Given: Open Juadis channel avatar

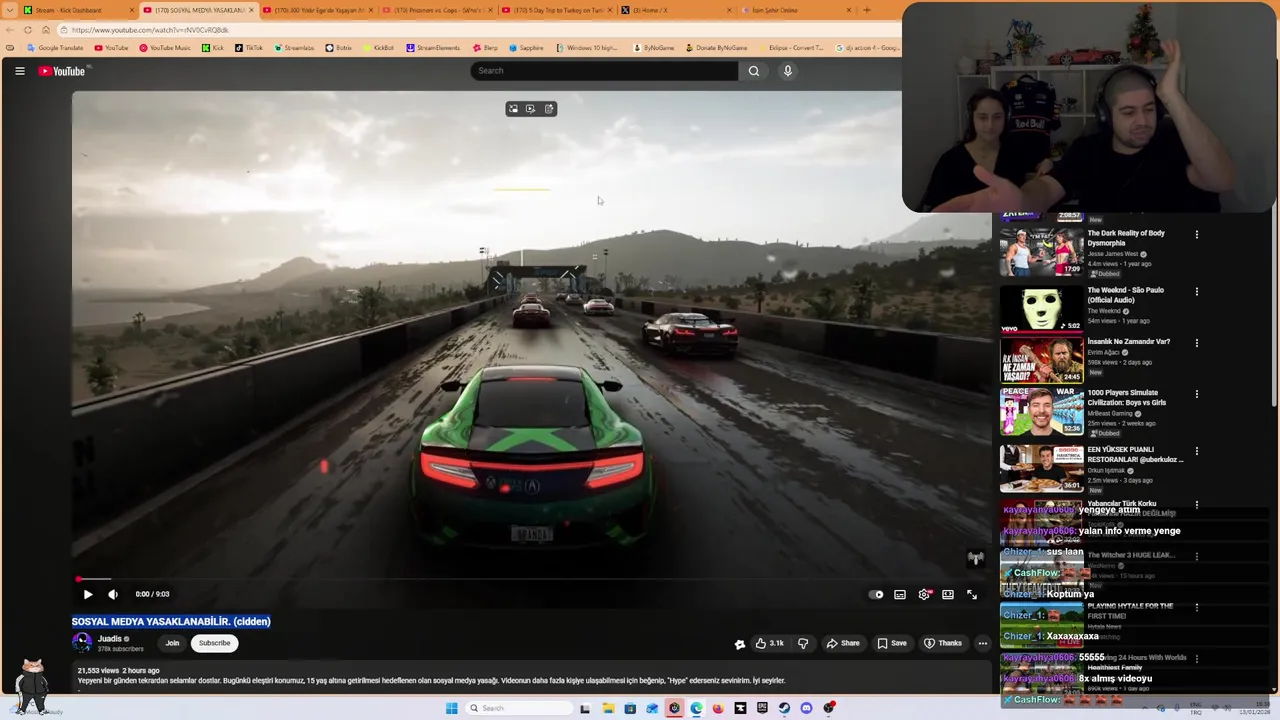Looking at the screenshot, I should tap(82, 643).
